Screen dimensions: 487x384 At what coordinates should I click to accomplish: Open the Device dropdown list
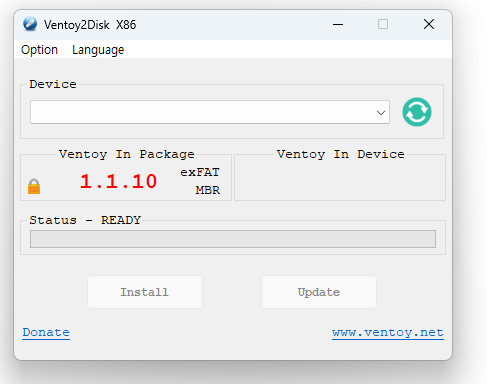(210, 112)
